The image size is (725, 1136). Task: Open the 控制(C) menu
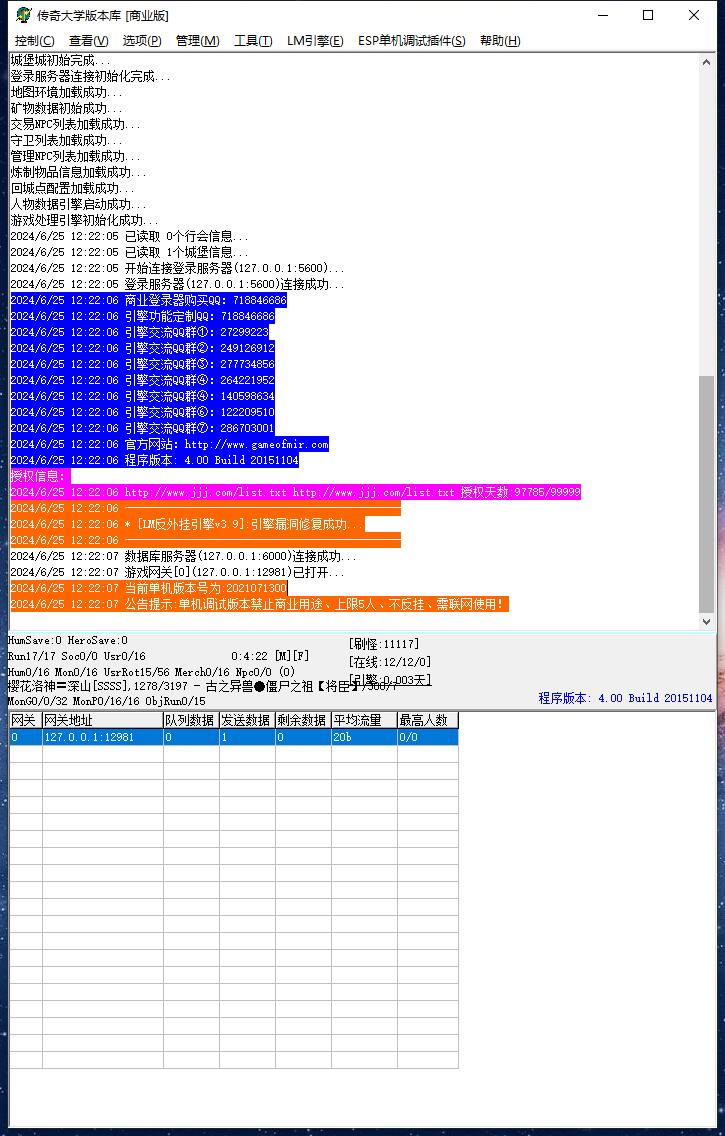34,41
